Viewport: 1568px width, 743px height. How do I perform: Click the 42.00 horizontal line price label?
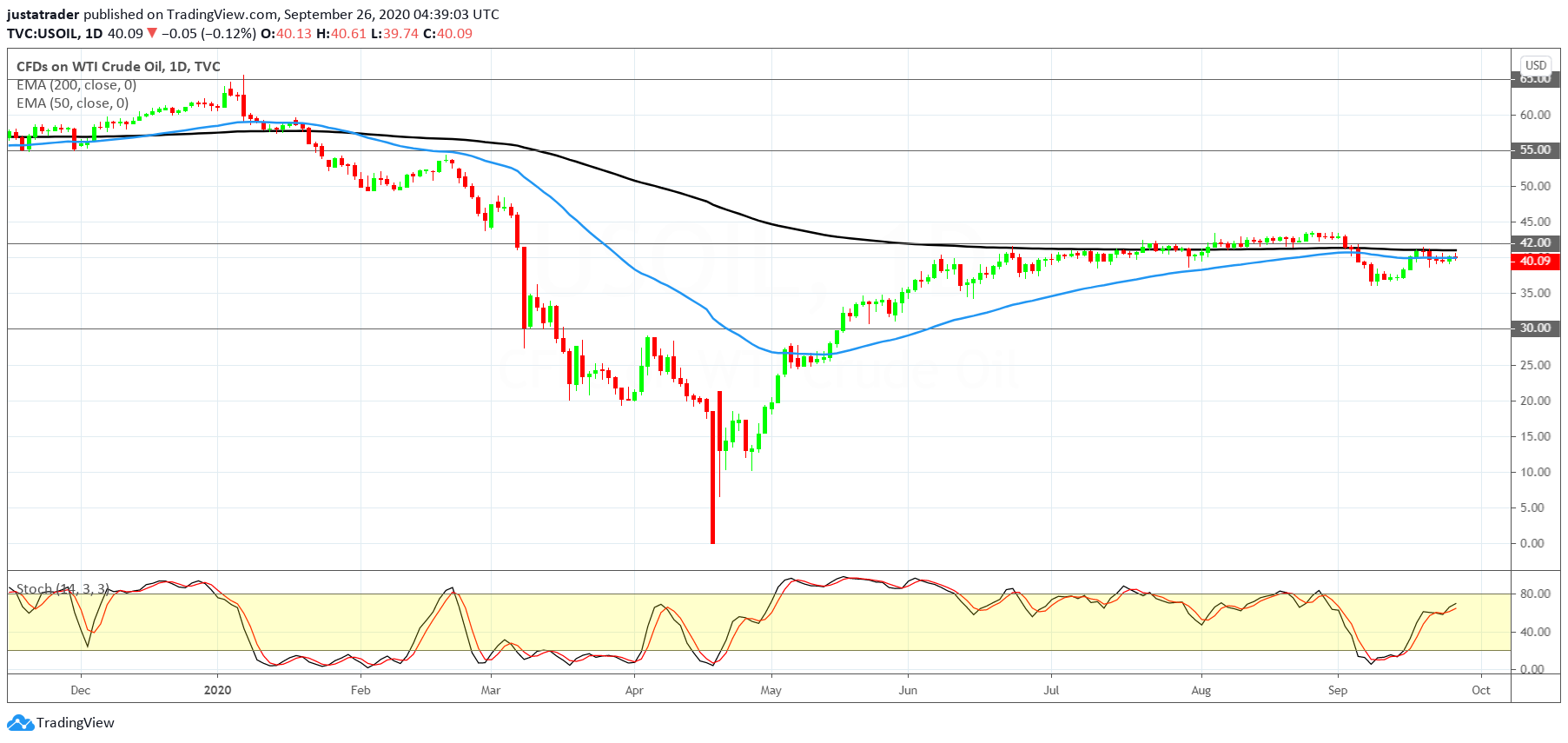(1536, 243)
